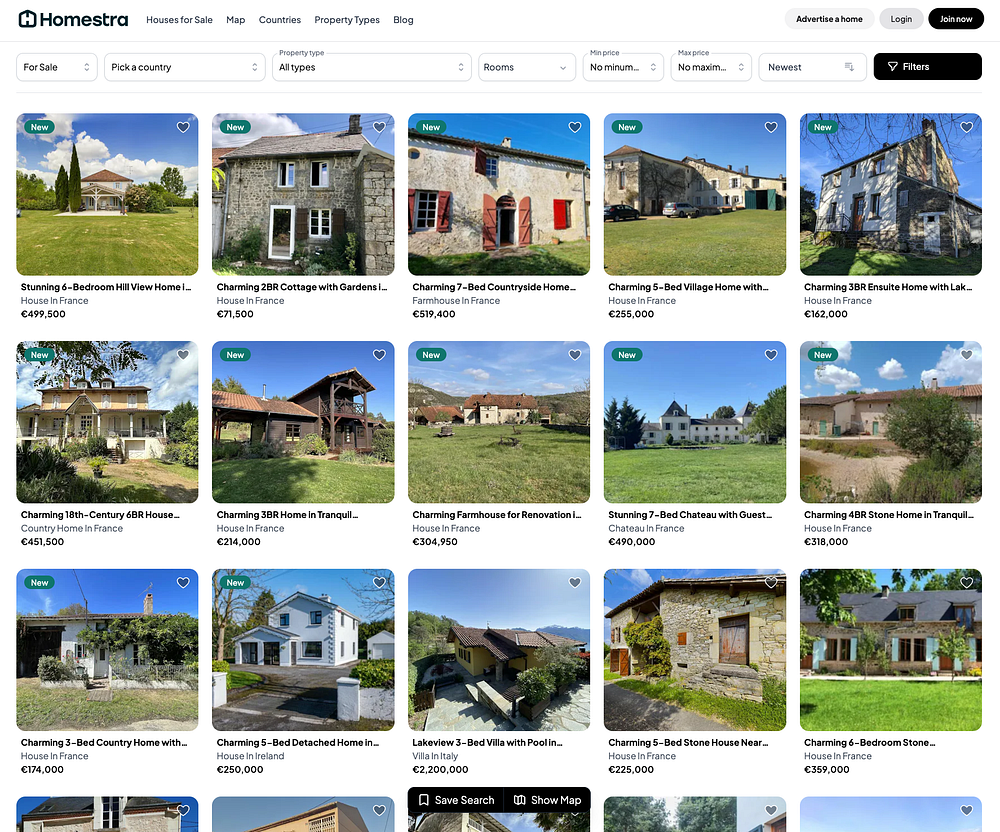The height and width of the screenshot is (832, 1000).
Task: Click the 'Farmhouse In France' label
Action: coord(456,301)
